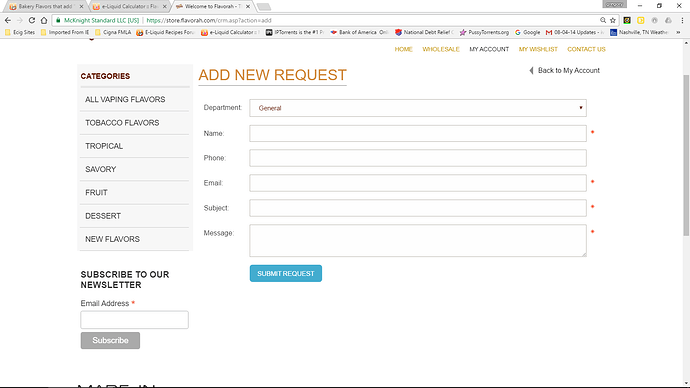Screen dimensions: 690x388
Task: Click the Subject input field
Action: (418, 208)
